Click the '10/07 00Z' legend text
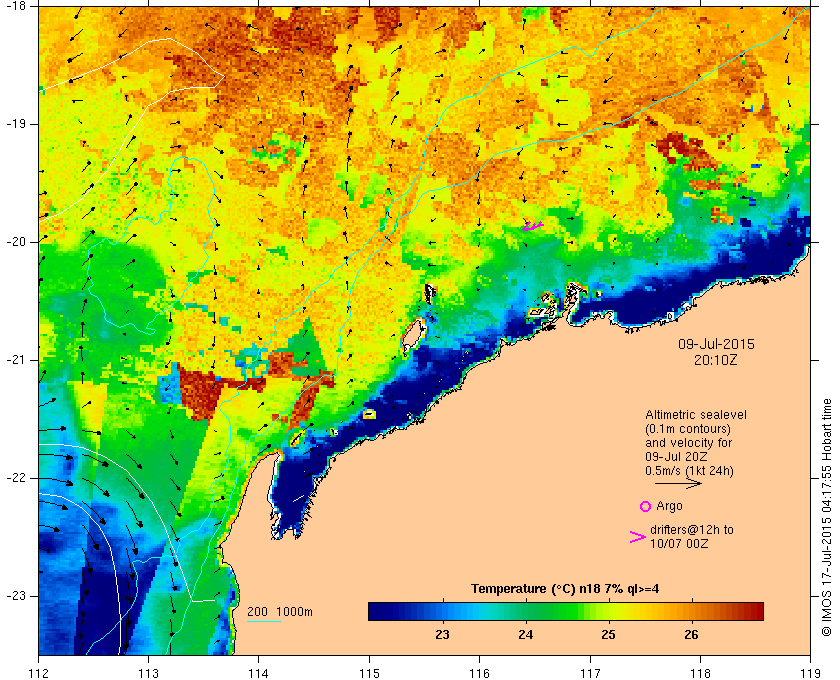This screenshot has height=680, width=840. pyautogui.click(x=679, y=544)
